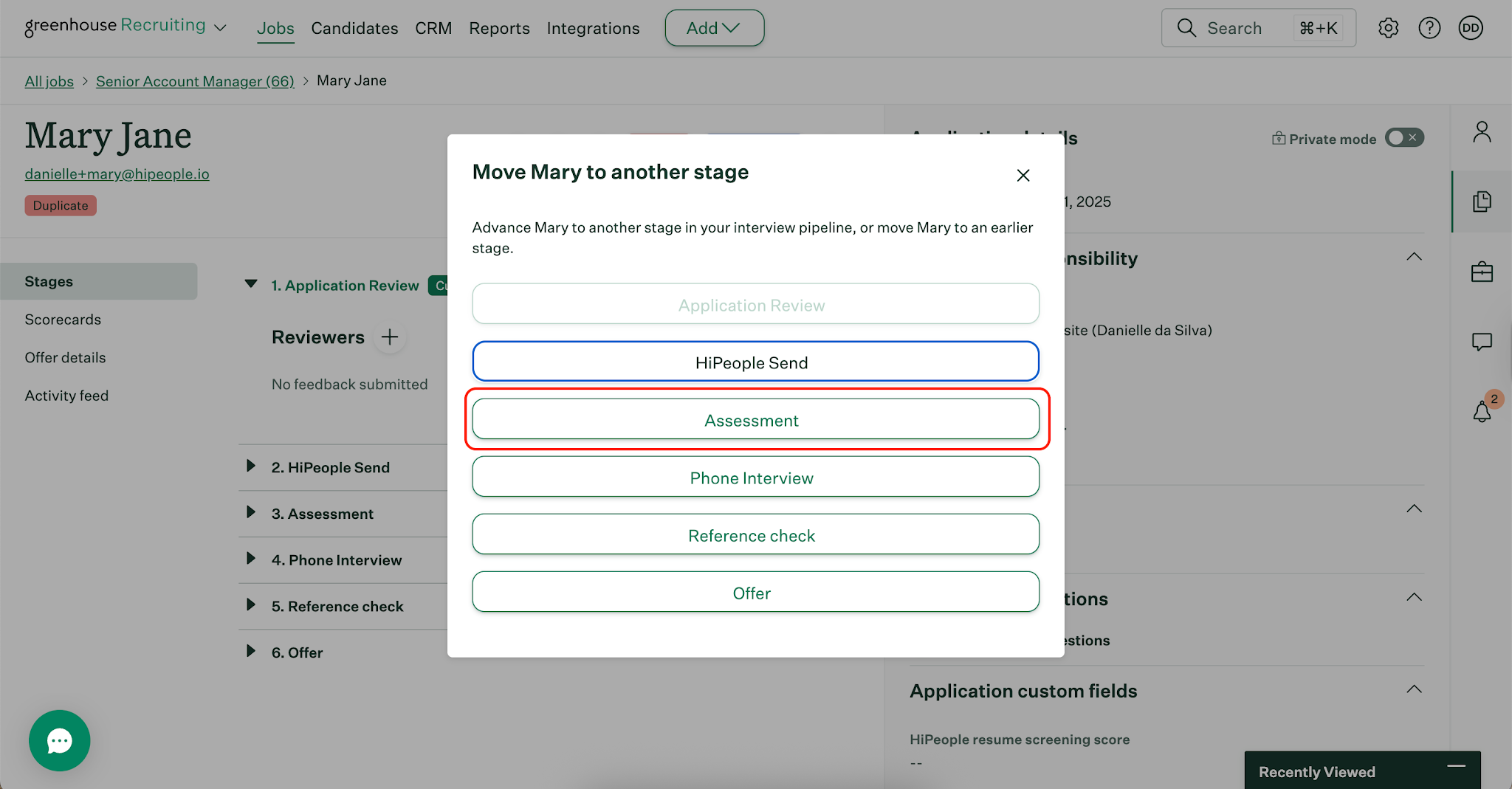The height and width of the screenshot is (789, 1512).
Task: Minimize the Recently Viewed panel
Action: pyautogui.click(x=1456, y=766)
